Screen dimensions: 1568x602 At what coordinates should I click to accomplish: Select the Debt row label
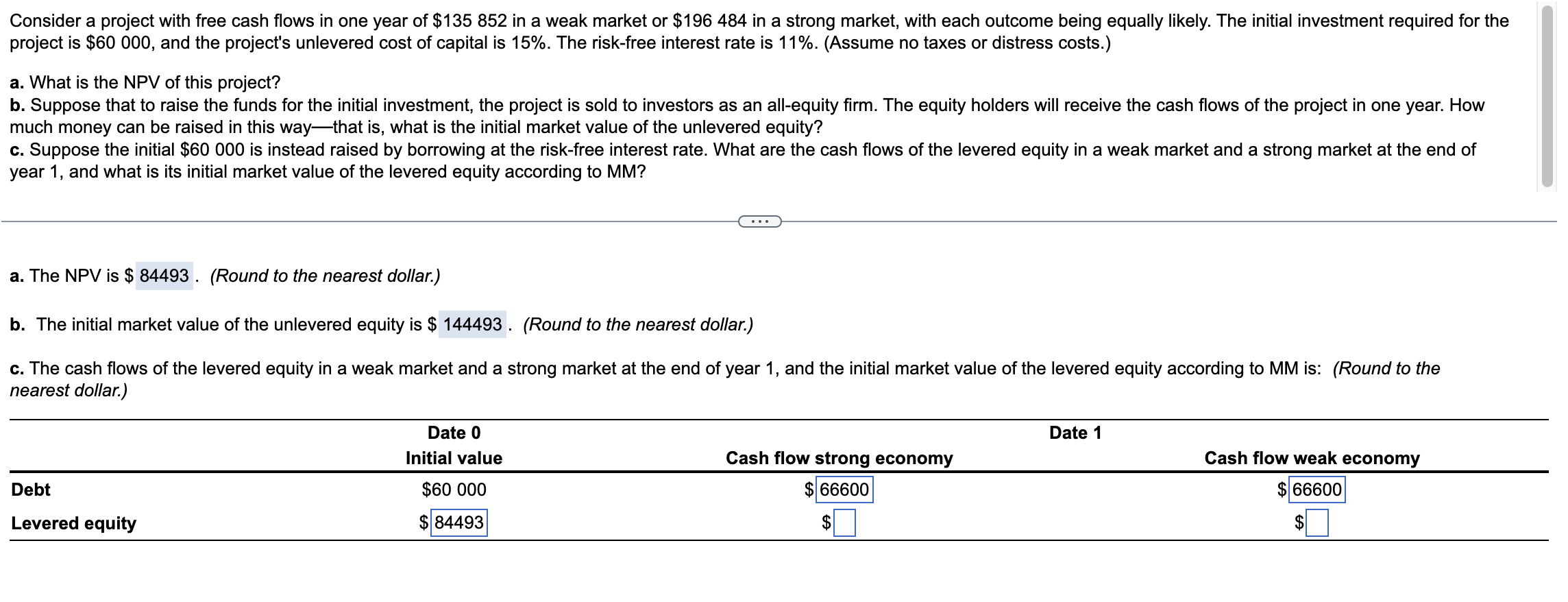(x=30, y=489)
